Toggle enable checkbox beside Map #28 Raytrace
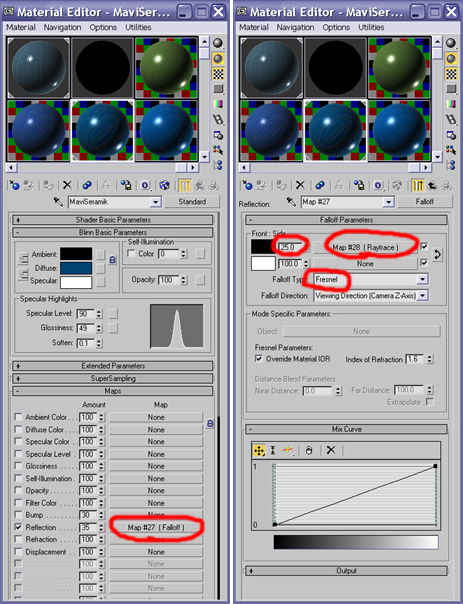The width and height of the screenshot is (463, 604). click(424, 246)
